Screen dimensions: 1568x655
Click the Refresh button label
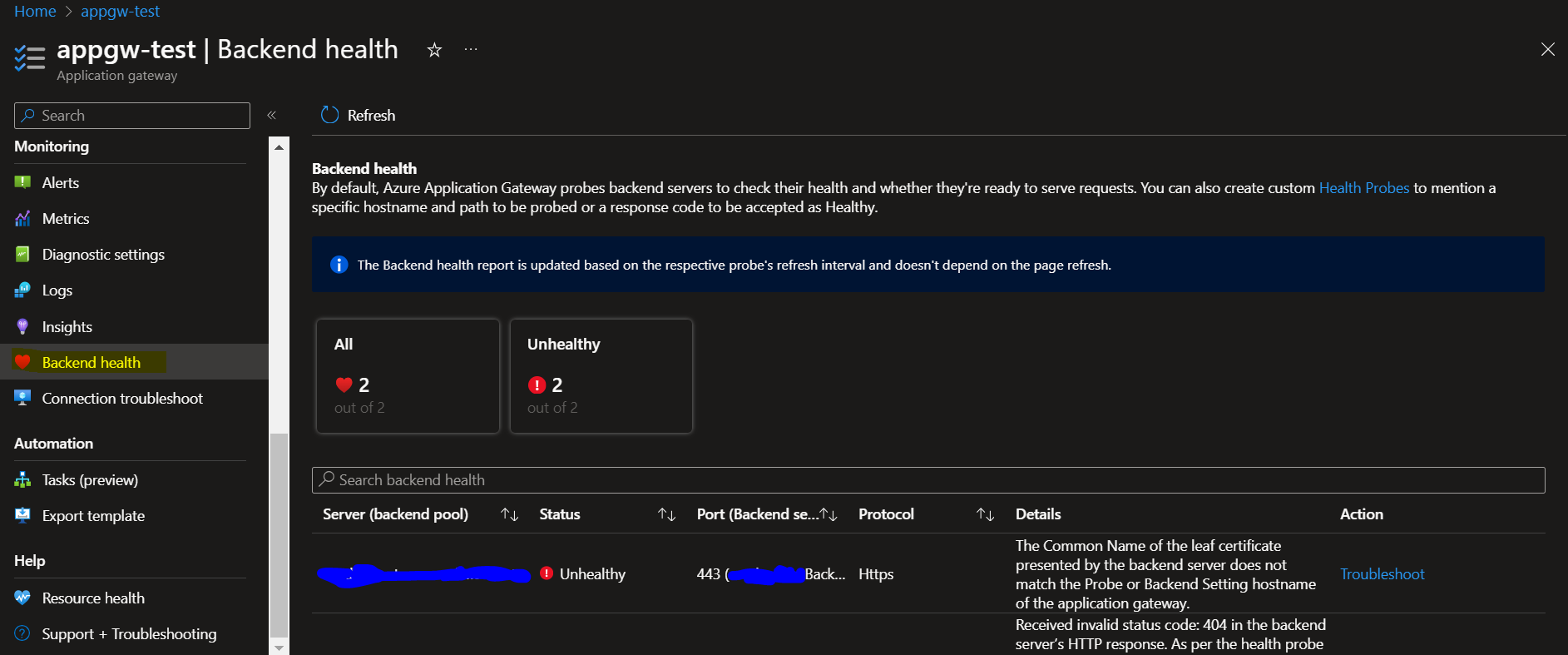(371, 116)
